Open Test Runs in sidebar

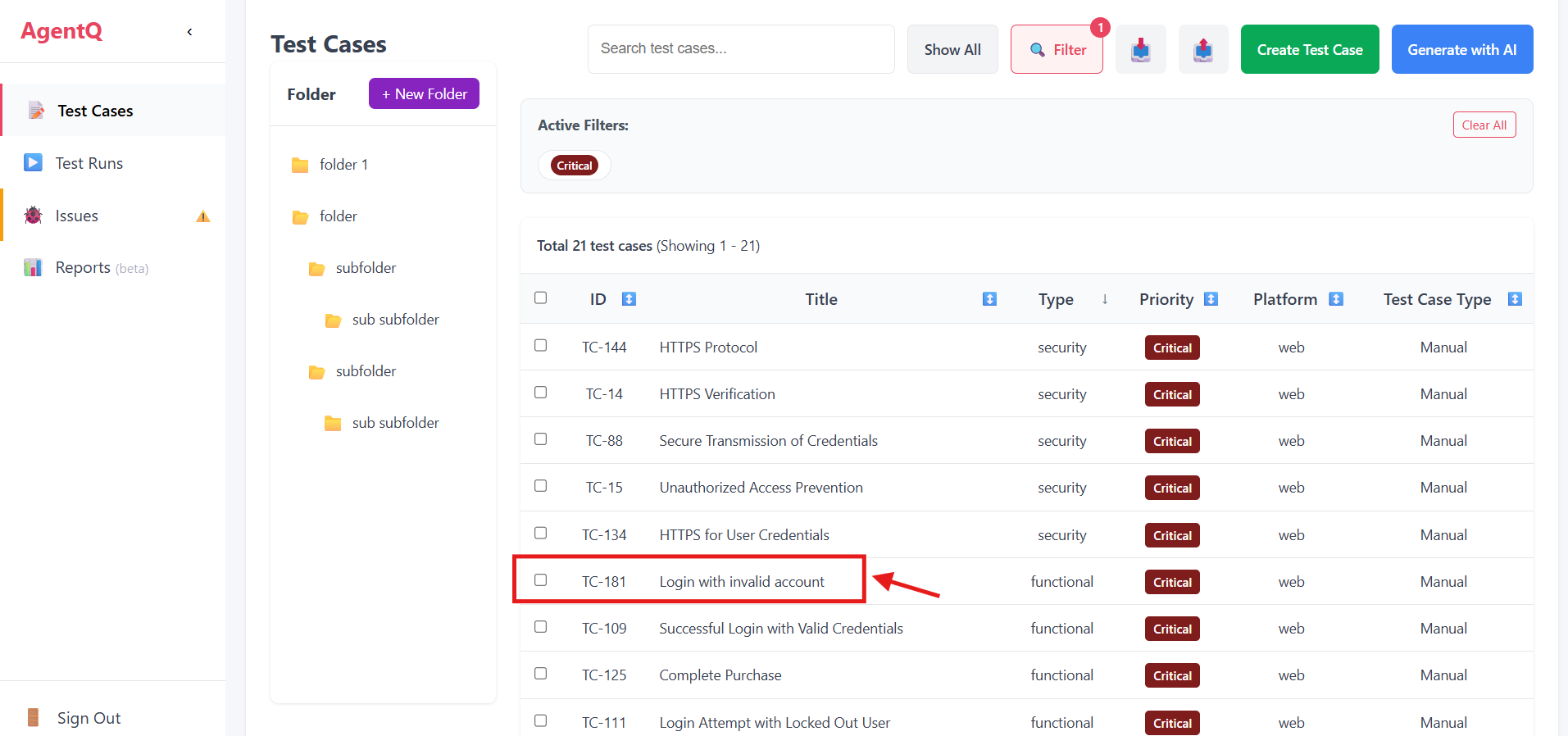pyautogui.click(x=89, y=163)
